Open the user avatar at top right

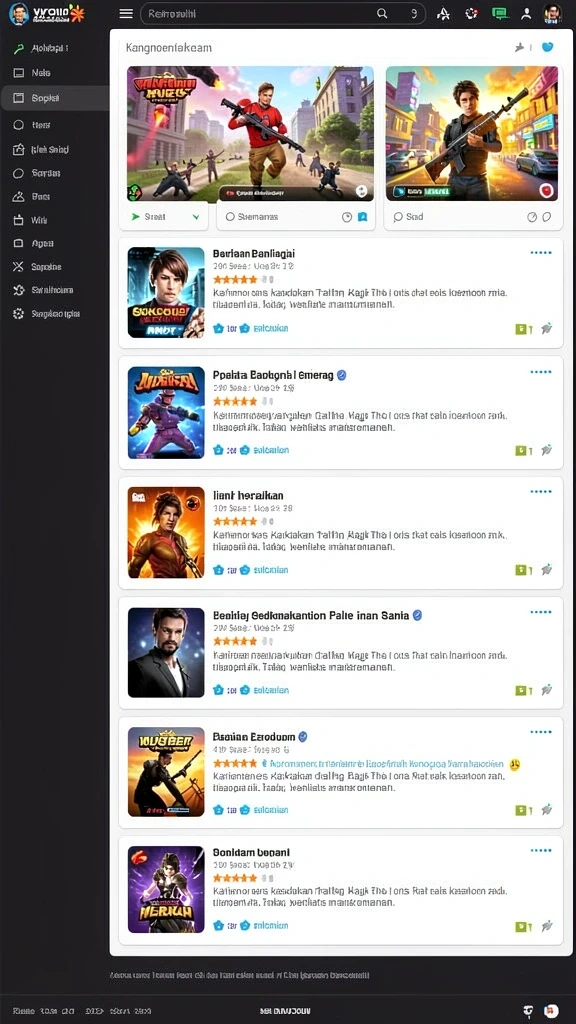[x=552, y=14]
